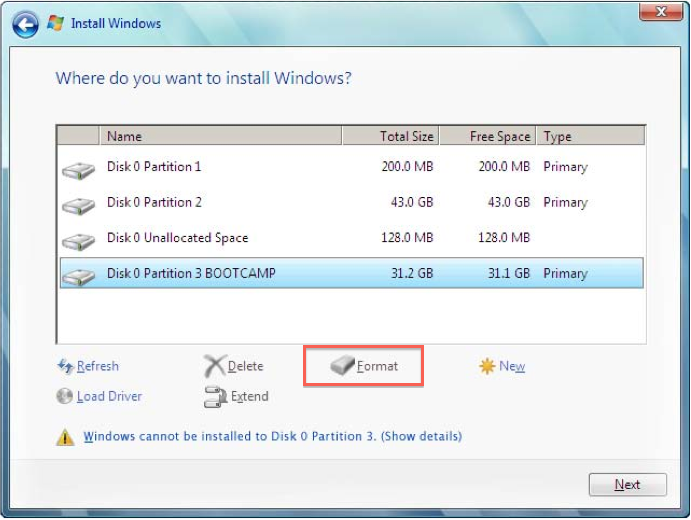Screen dimensions: 691x520
Task: Click the Delete X icon
Action: 215,366
